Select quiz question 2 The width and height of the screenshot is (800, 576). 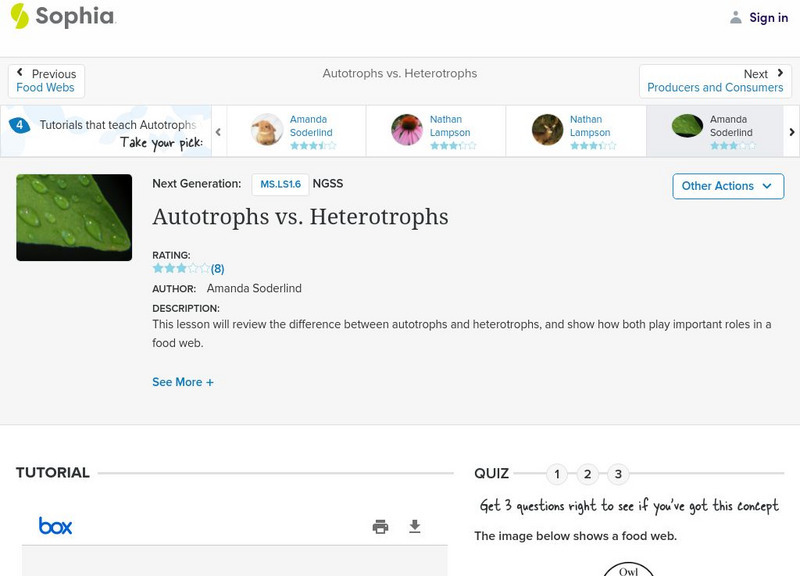pos(588,474)
